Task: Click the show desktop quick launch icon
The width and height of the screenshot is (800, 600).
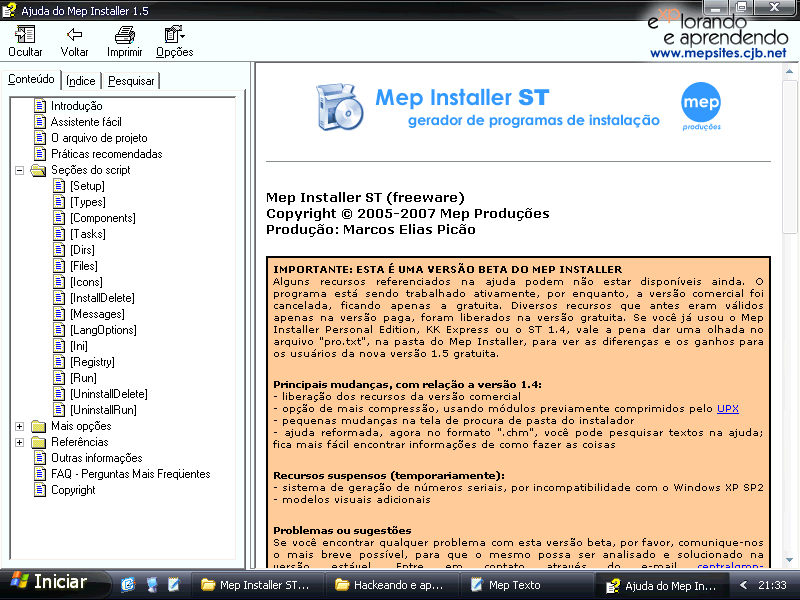Action: coord(152,585)
